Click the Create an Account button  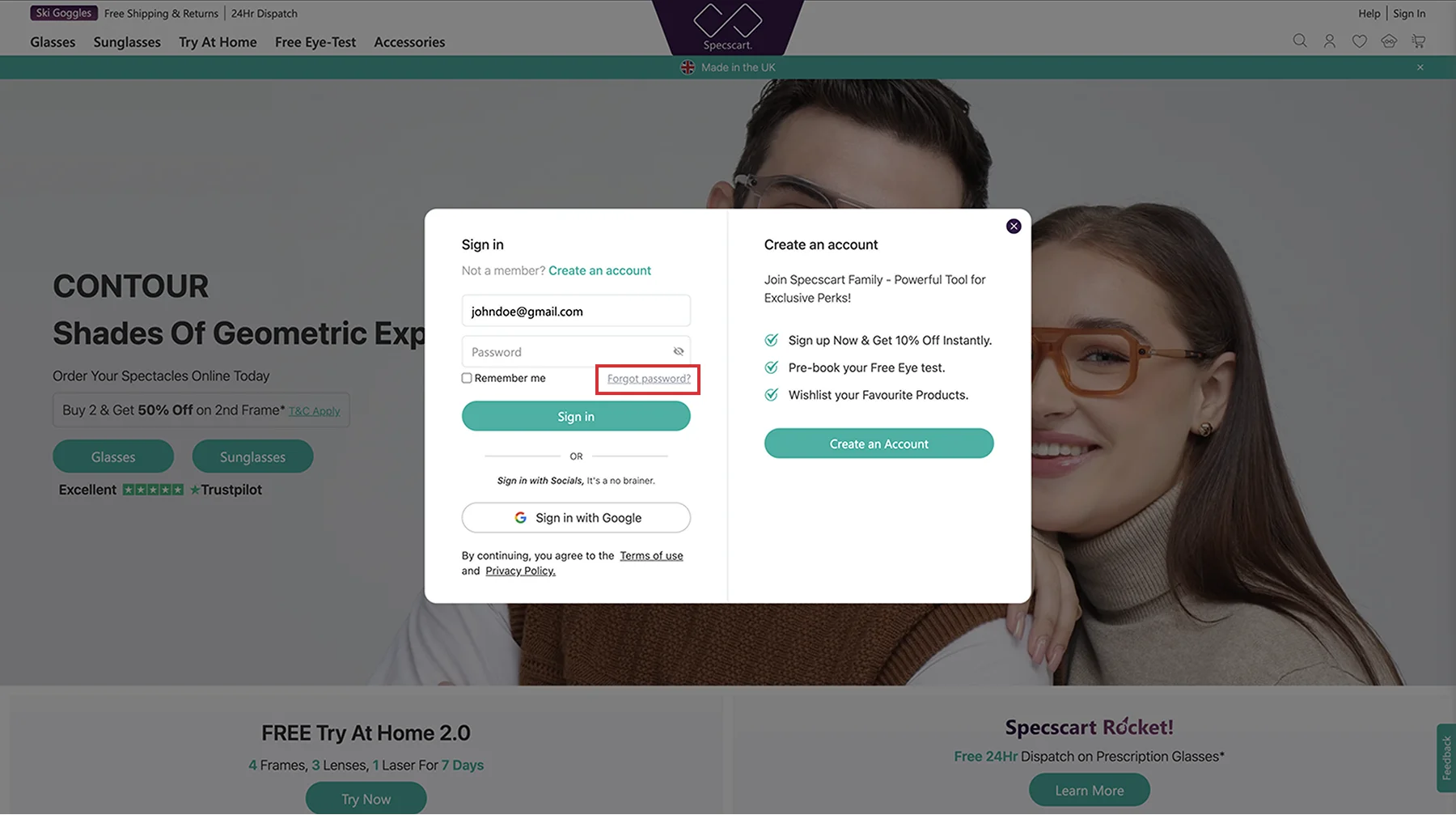point(878,444)
